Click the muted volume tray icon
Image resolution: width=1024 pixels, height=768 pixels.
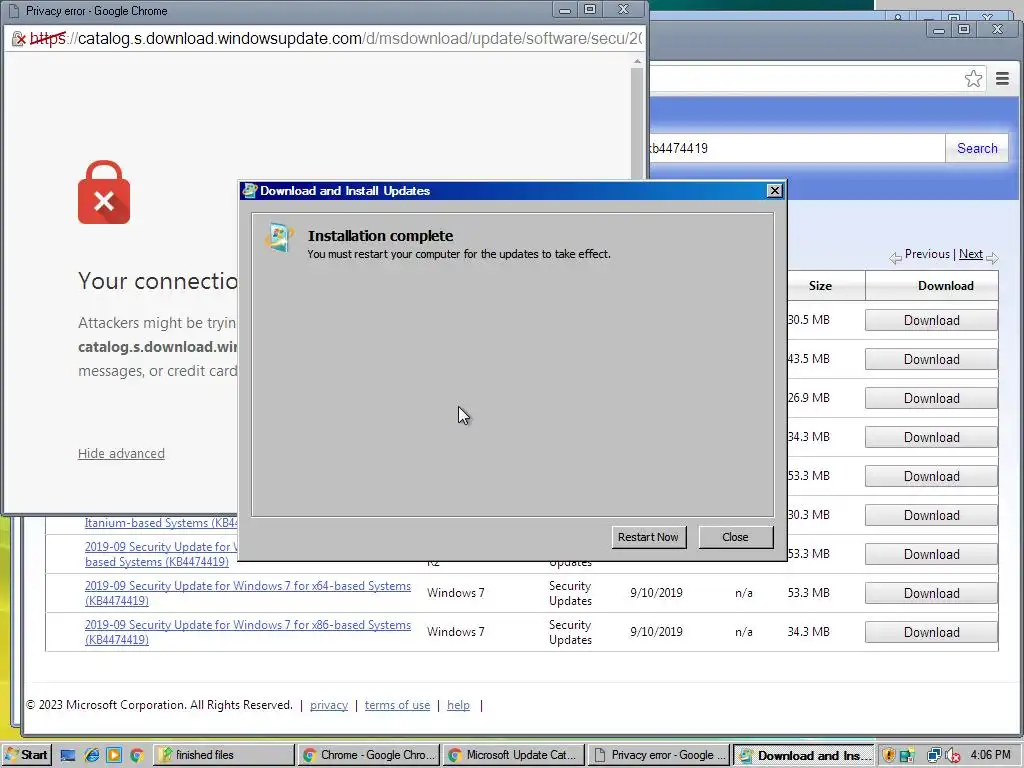click(x=952, y=756)
